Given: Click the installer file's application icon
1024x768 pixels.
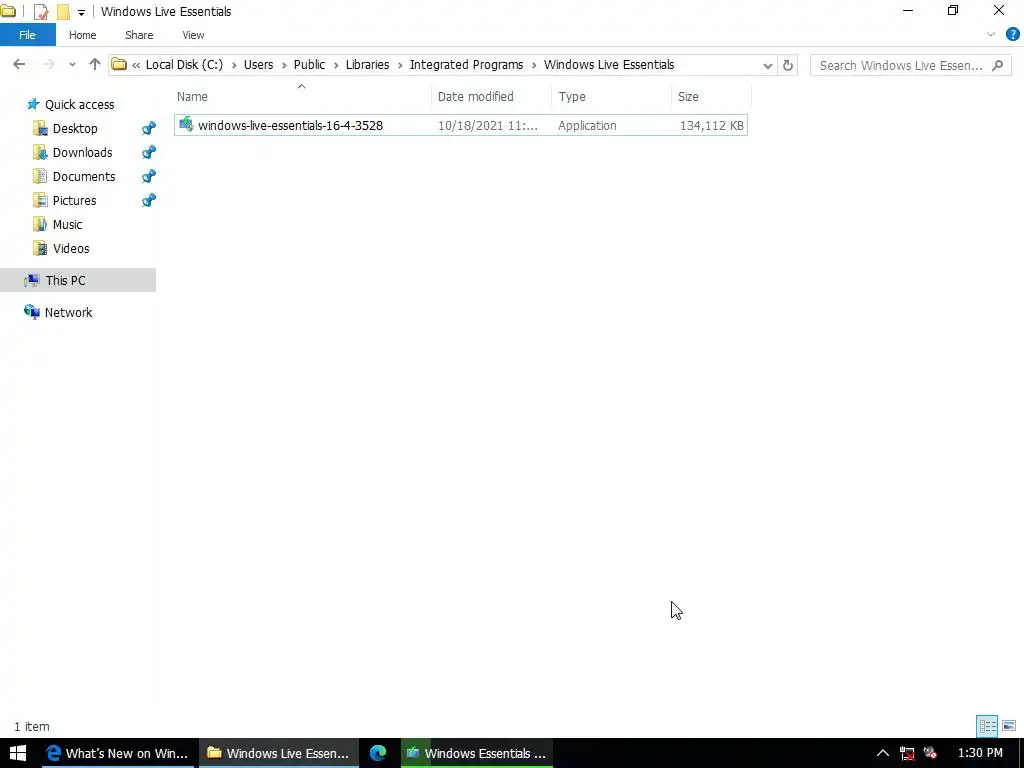Looking at the screenshot, I should click(x=186, y=124).
